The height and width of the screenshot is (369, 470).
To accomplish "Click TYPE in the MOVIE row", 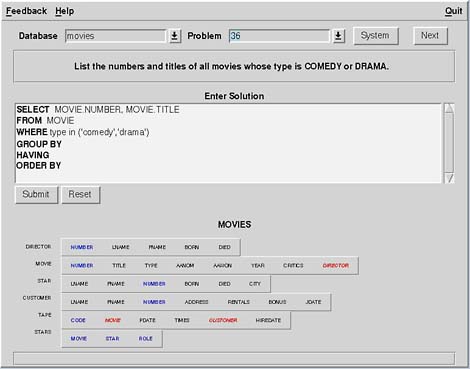I will (x=151, y=266).
